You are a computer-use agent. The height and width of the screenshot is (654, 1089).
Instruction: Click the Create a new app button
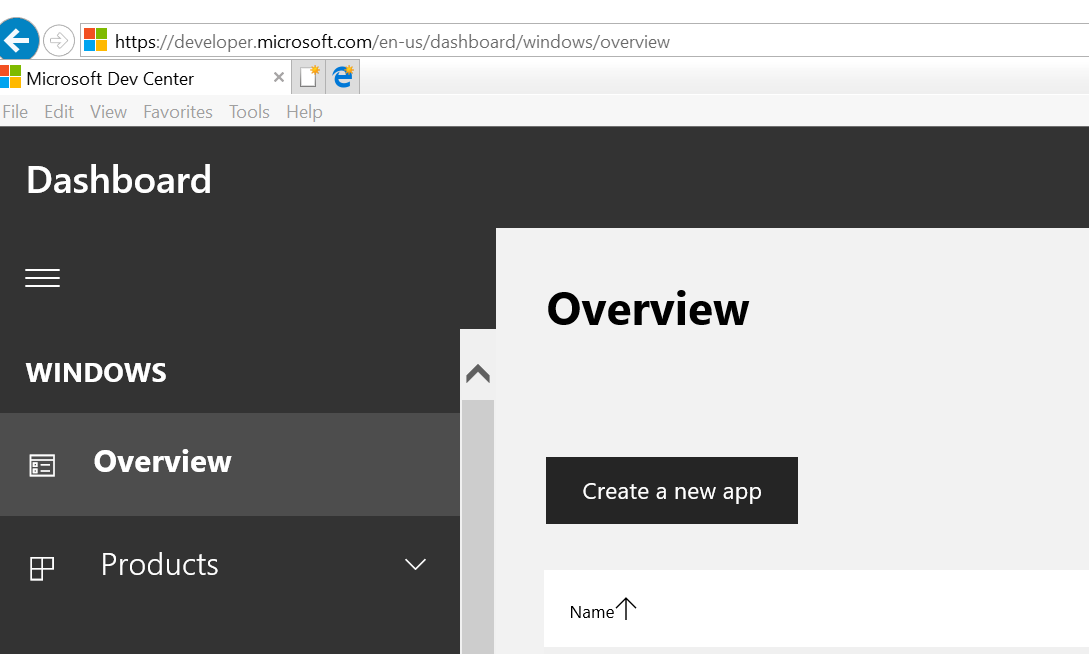tap(671, 491)
